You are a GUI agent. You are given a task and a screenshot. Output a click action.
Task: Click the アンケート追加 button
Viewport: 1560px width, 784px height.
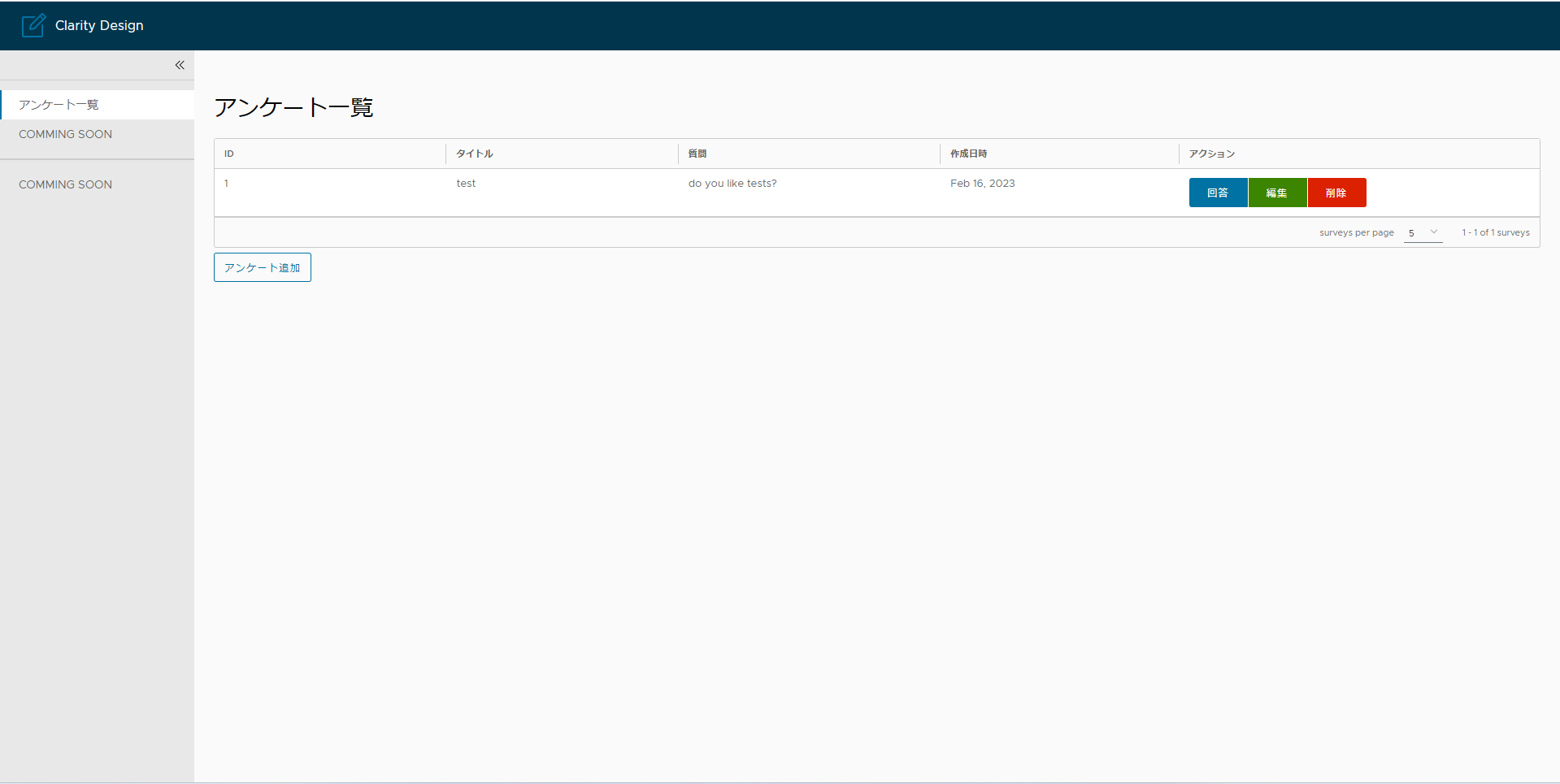263,267
